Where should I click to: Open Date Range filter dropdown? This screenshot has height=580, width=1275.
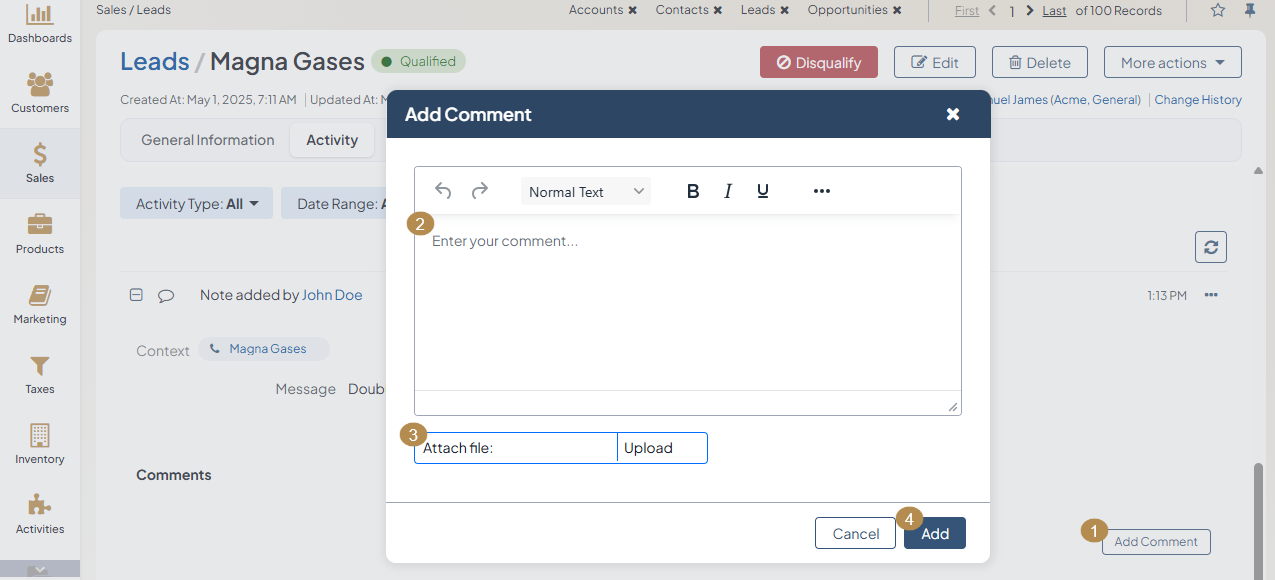(336, 203)
